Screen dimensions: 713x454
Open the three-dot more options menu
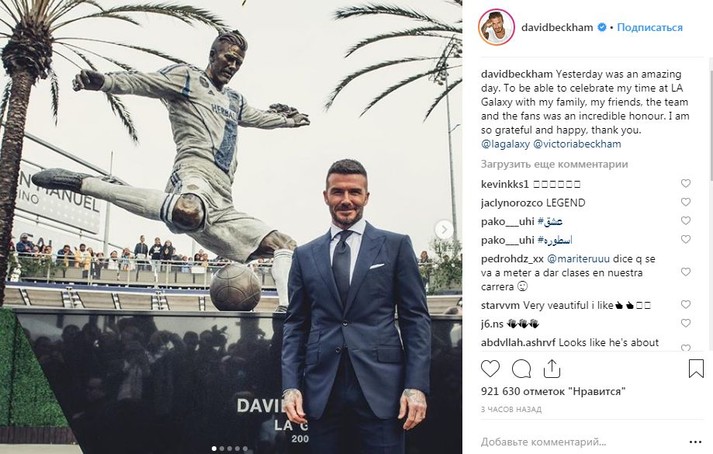tap(695, 442)
